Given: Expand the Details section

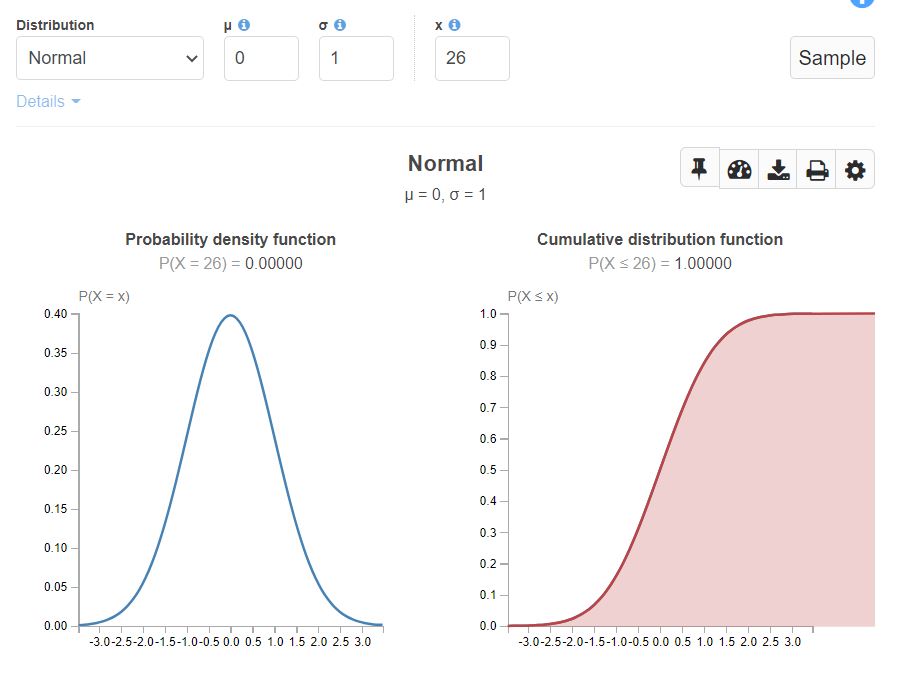Looking at the screenshot, I should point(48,101).
